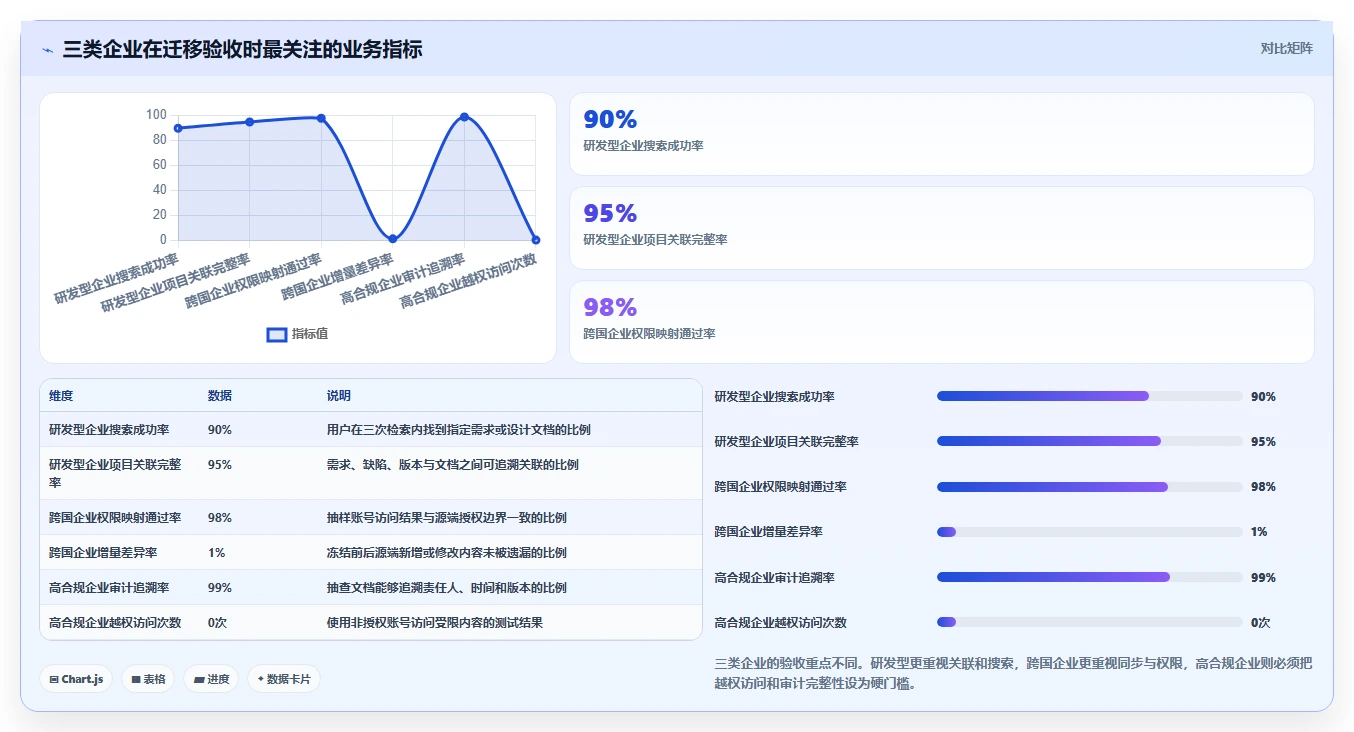
Task: Select the Chart.js tag chip
Action: [x=77, y=679]
